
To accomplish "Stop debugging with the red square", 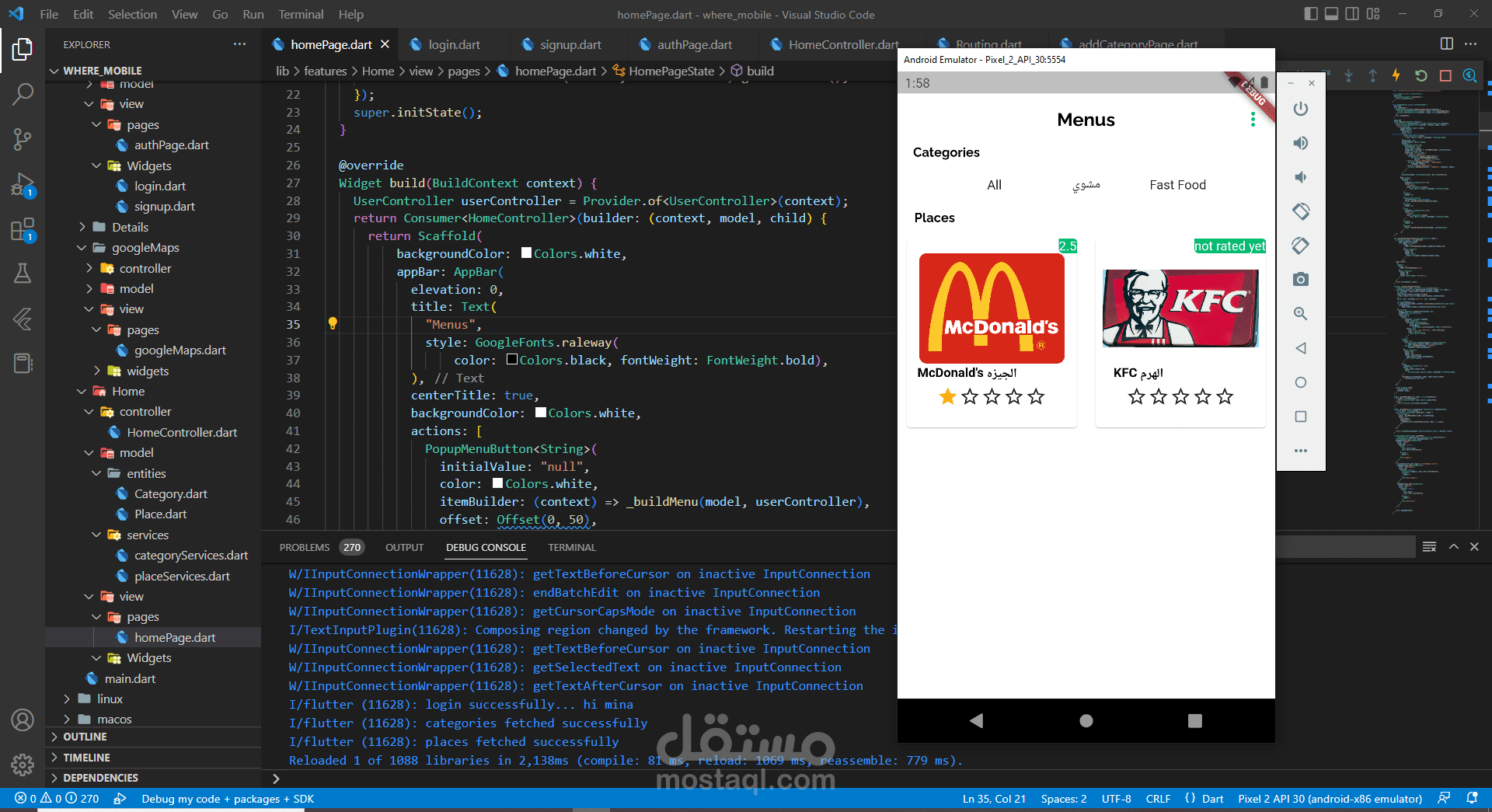I will coord(1445,75).
